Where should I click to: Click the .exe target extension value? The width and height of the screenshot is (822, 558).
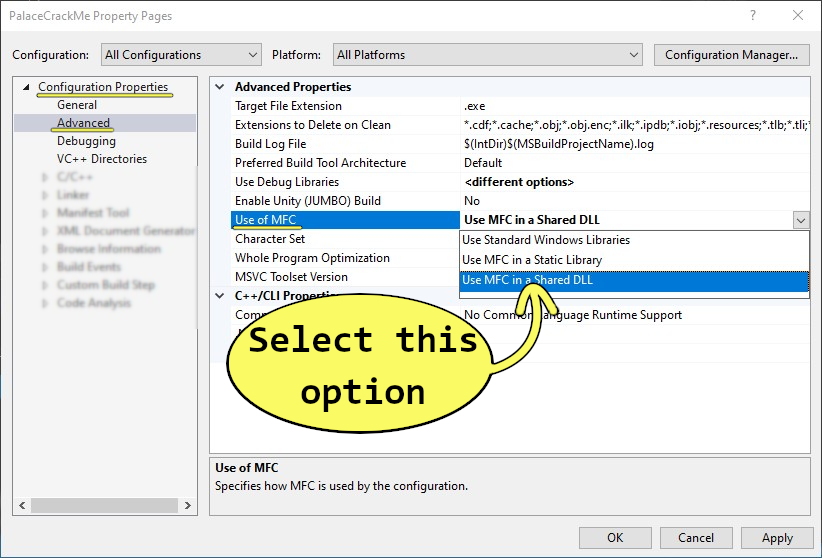coord(474,106)
